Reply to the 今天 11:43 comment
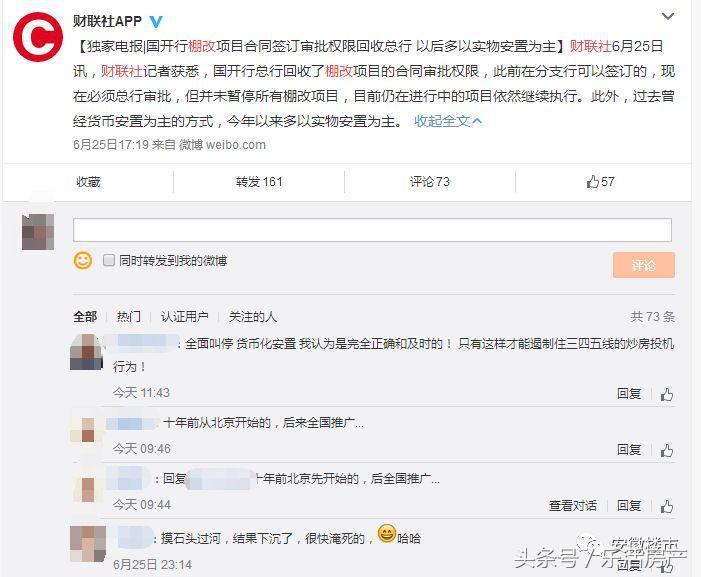This screenshot has height=577, width=701. pos(629,393)
